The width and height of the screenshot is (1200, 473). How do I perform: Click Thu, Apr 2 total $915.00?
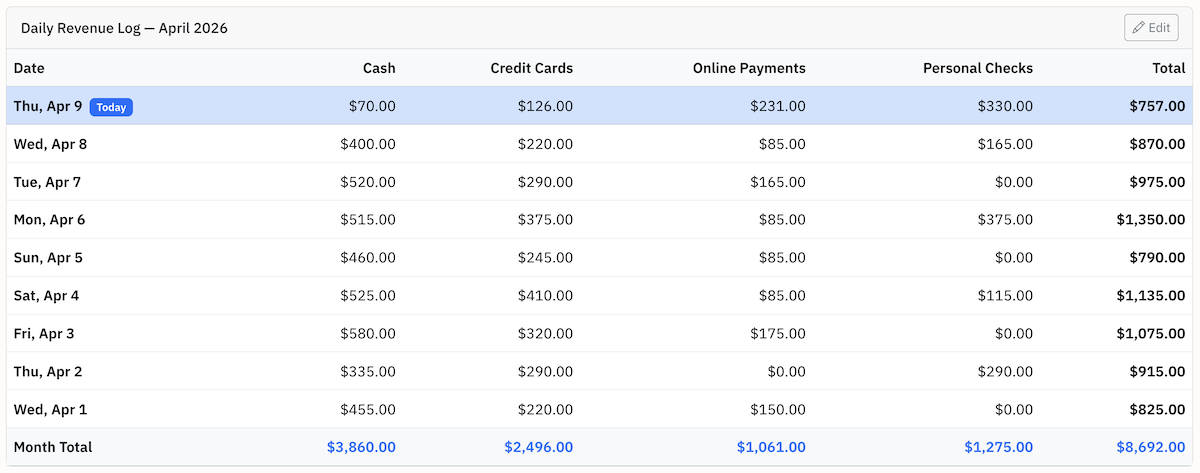tap(1157, 372)
